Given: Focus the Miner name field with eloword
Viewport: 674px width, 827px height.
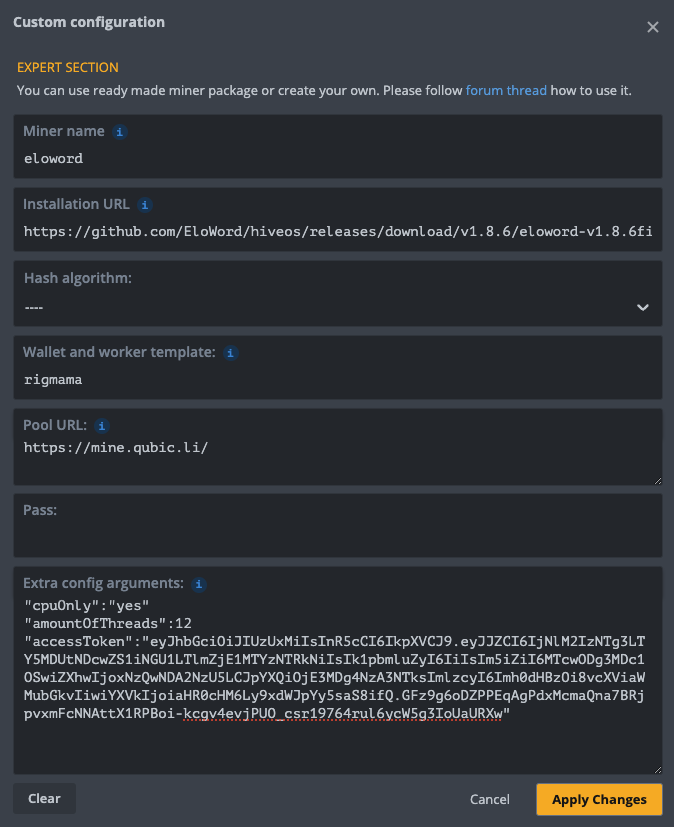Looking at the screenshot, I should [x=337, y=157].
